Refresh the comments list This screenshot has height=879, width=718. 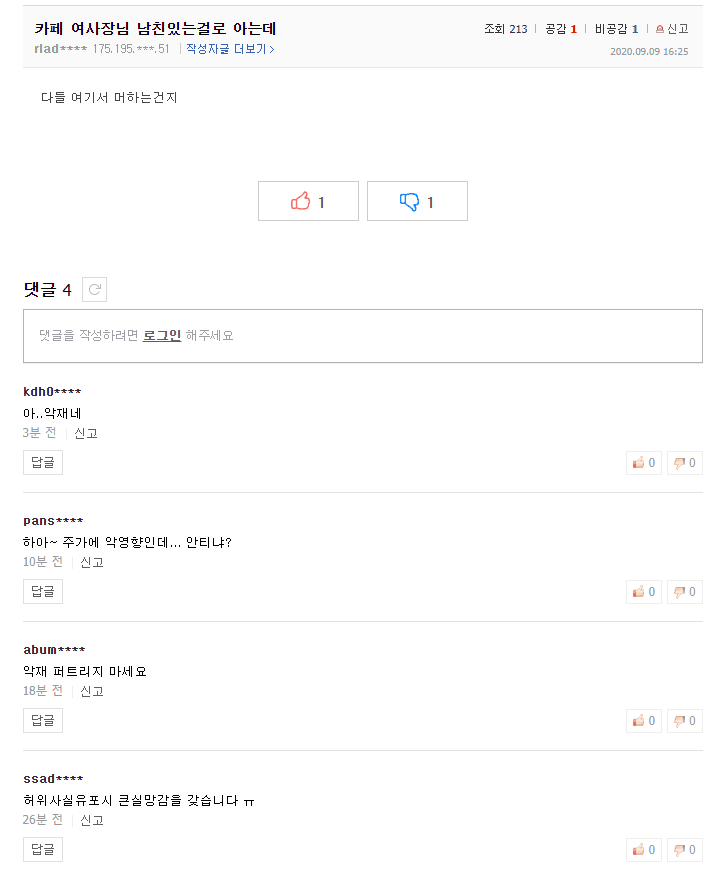pyautogui.click(x=95, y=290)
